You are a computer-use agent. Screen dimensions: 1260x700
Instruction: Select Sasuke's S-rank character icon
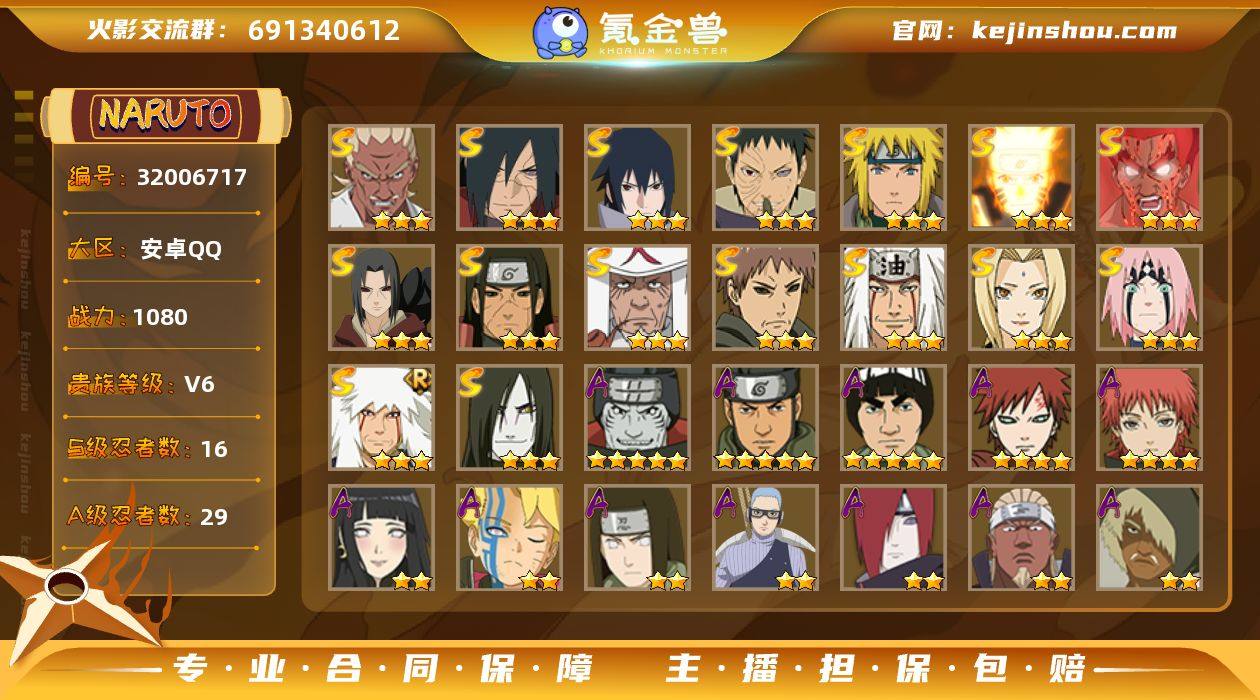(637, 178)
